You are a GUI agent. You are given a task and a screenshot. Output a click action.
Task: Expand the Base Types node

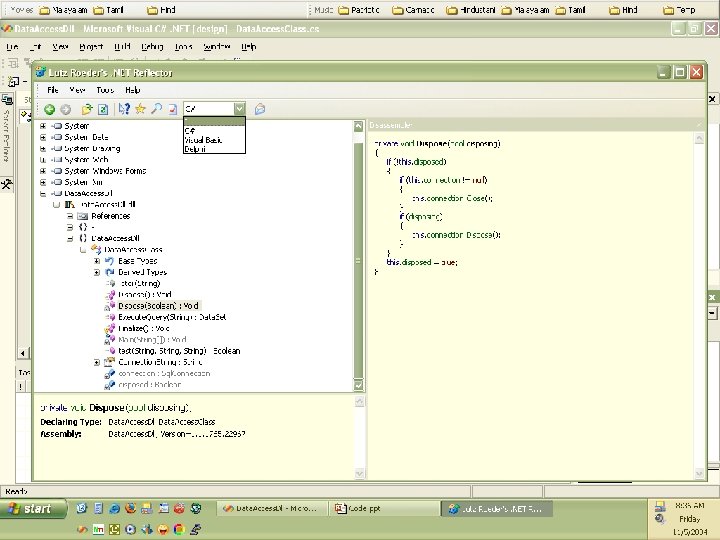[x=97, y=260]
